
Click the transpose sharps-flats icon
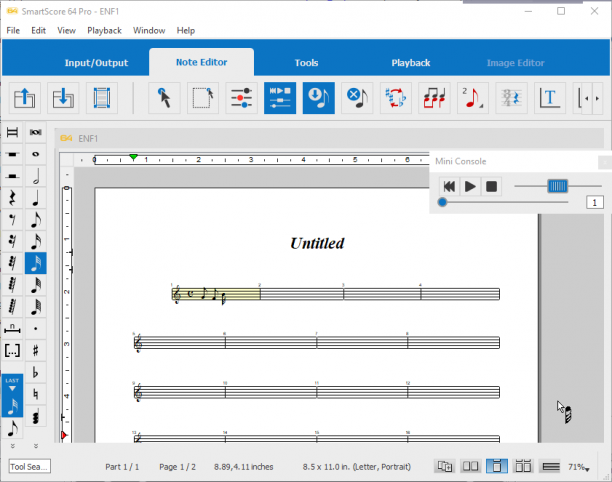(x=396, y=98)
